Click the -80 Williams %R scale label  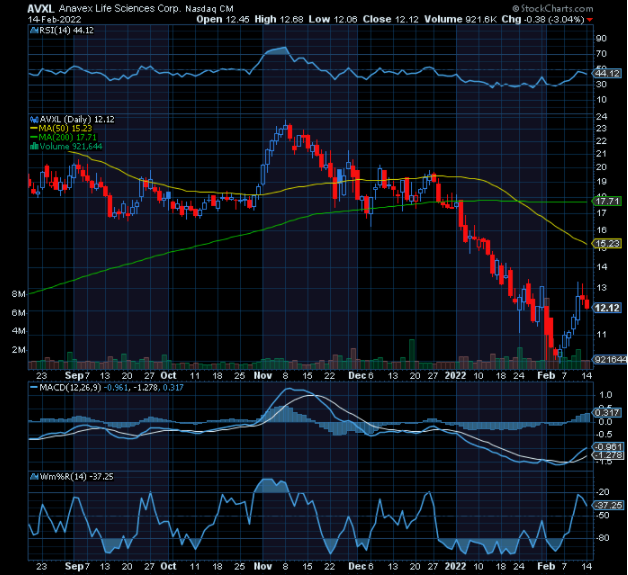tap(602, 538)
